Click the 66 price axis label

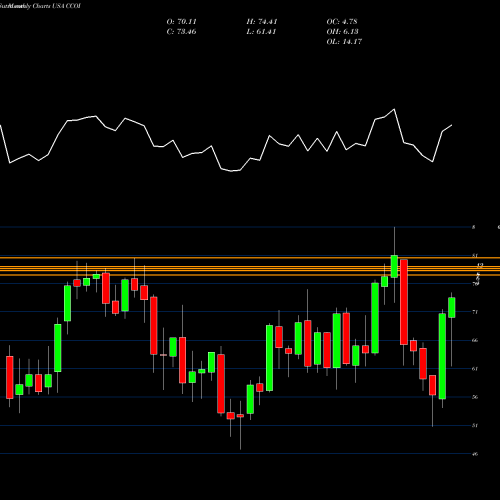tap(475, 340)
